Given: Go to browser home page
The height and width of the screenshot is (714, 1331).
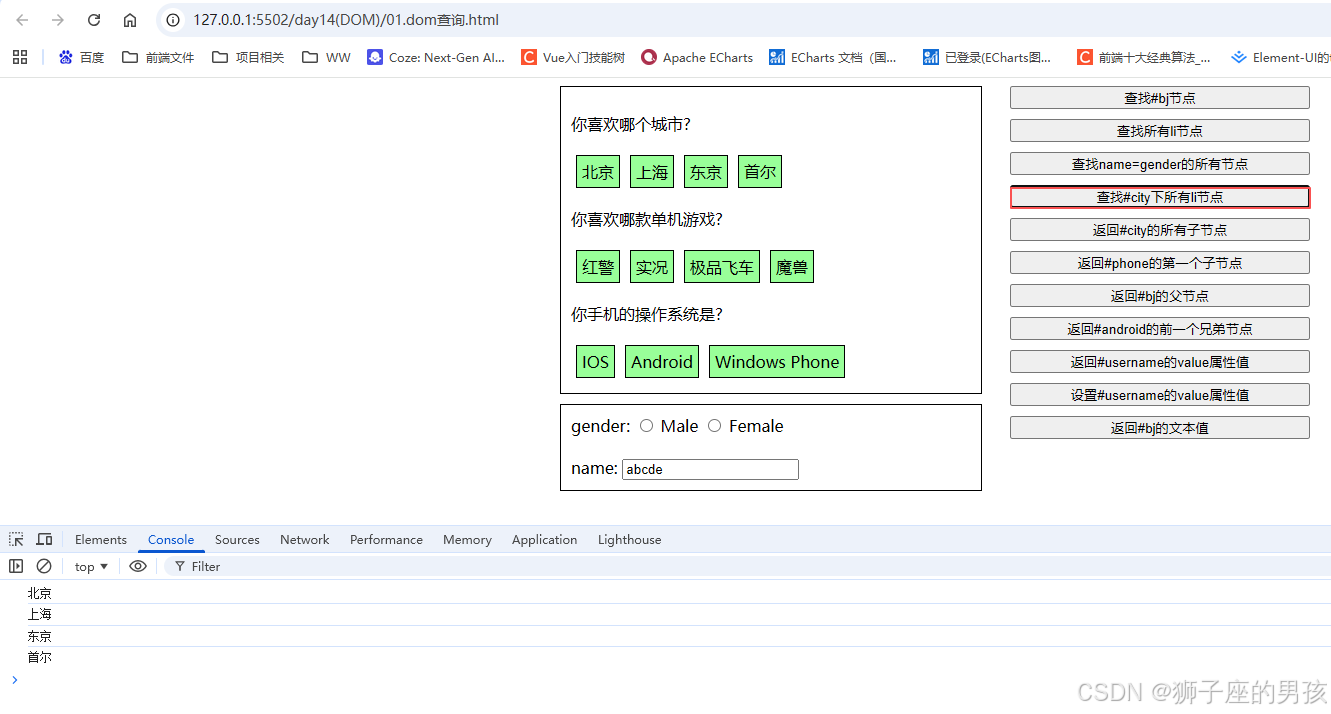Looking at the screenshot, I should (x=130, y=20).
